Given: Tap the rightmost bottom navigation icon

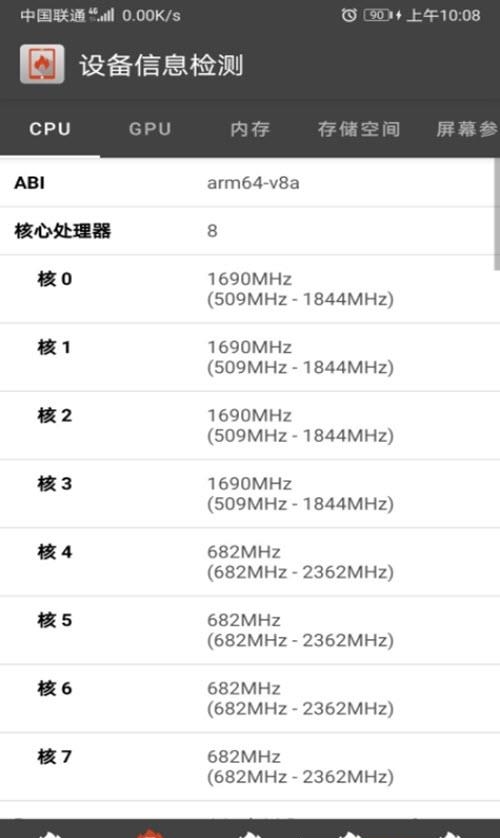Looking at the screenshot, I should [x=450, y=833].
